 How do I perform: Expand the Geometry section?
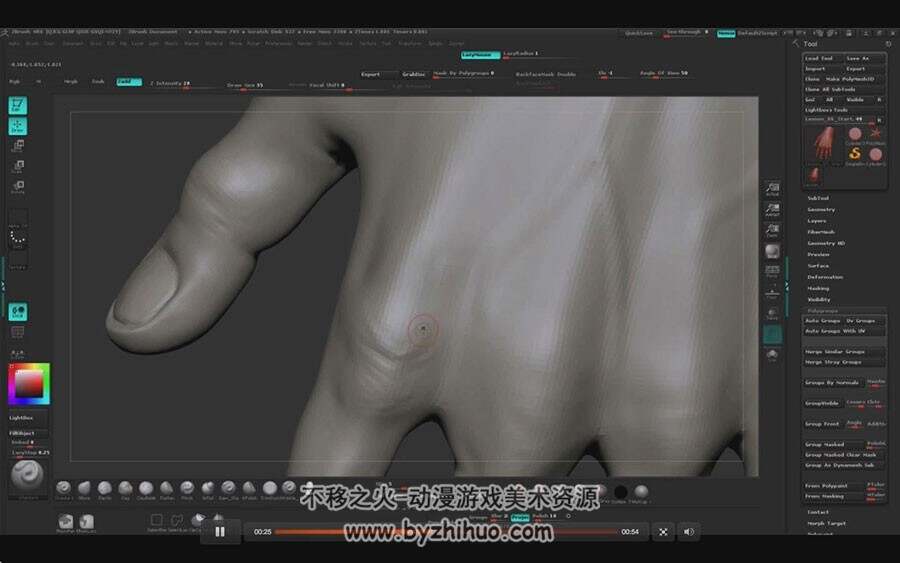click(x=821, y=209)
